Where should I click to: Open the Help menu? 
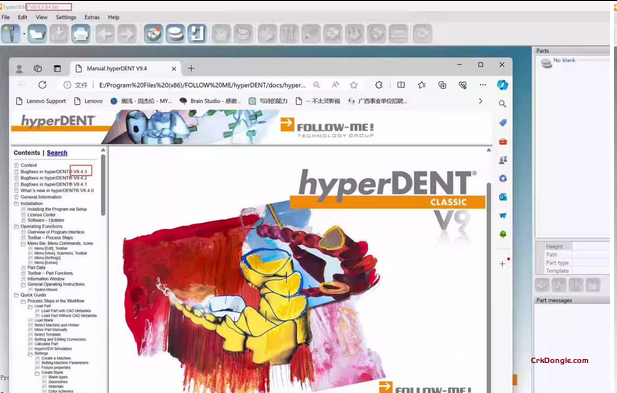point(113,17)
